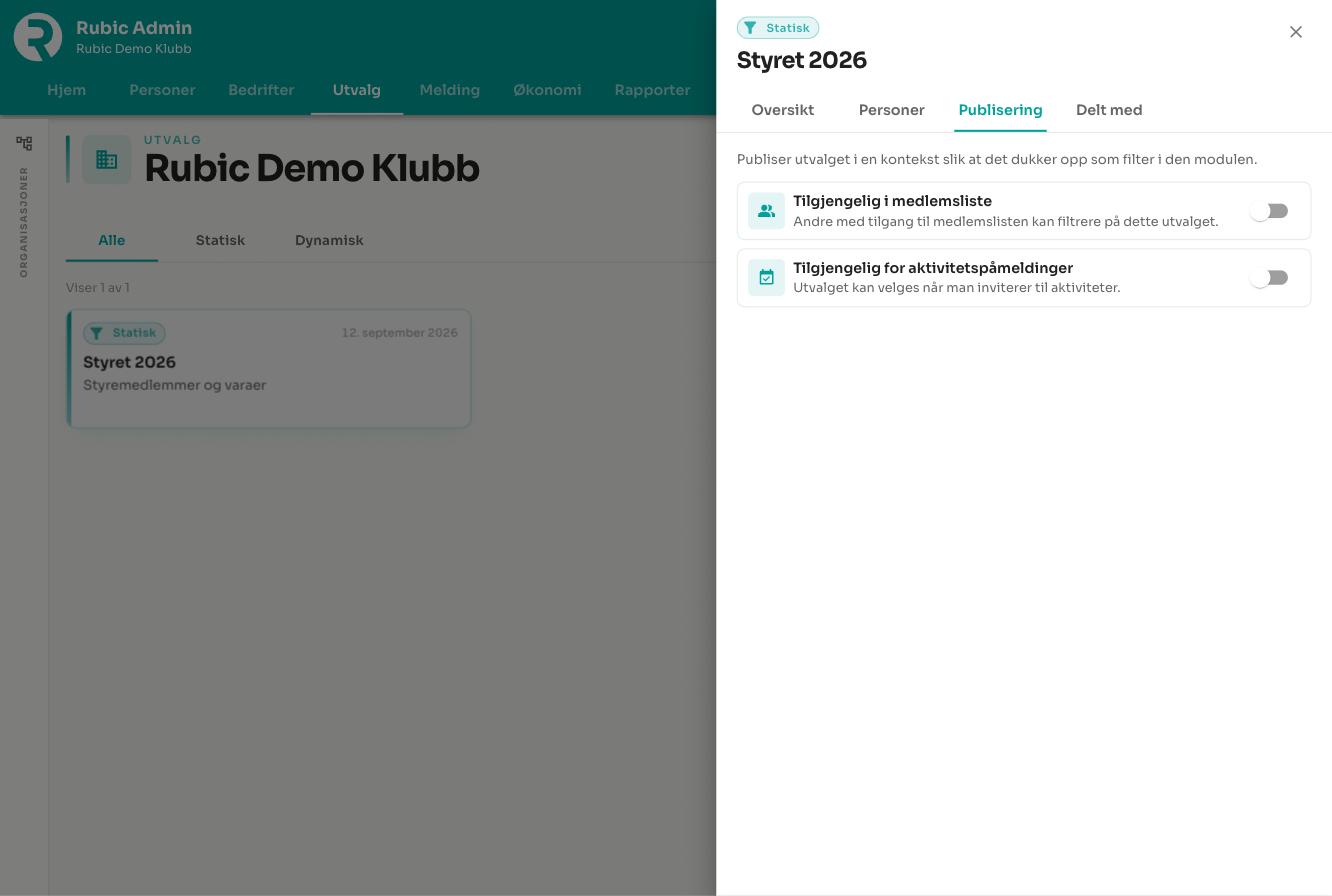Open the Styret 2026 selection card
Viewport: 1332px width, 896px height.
point(269,369)
